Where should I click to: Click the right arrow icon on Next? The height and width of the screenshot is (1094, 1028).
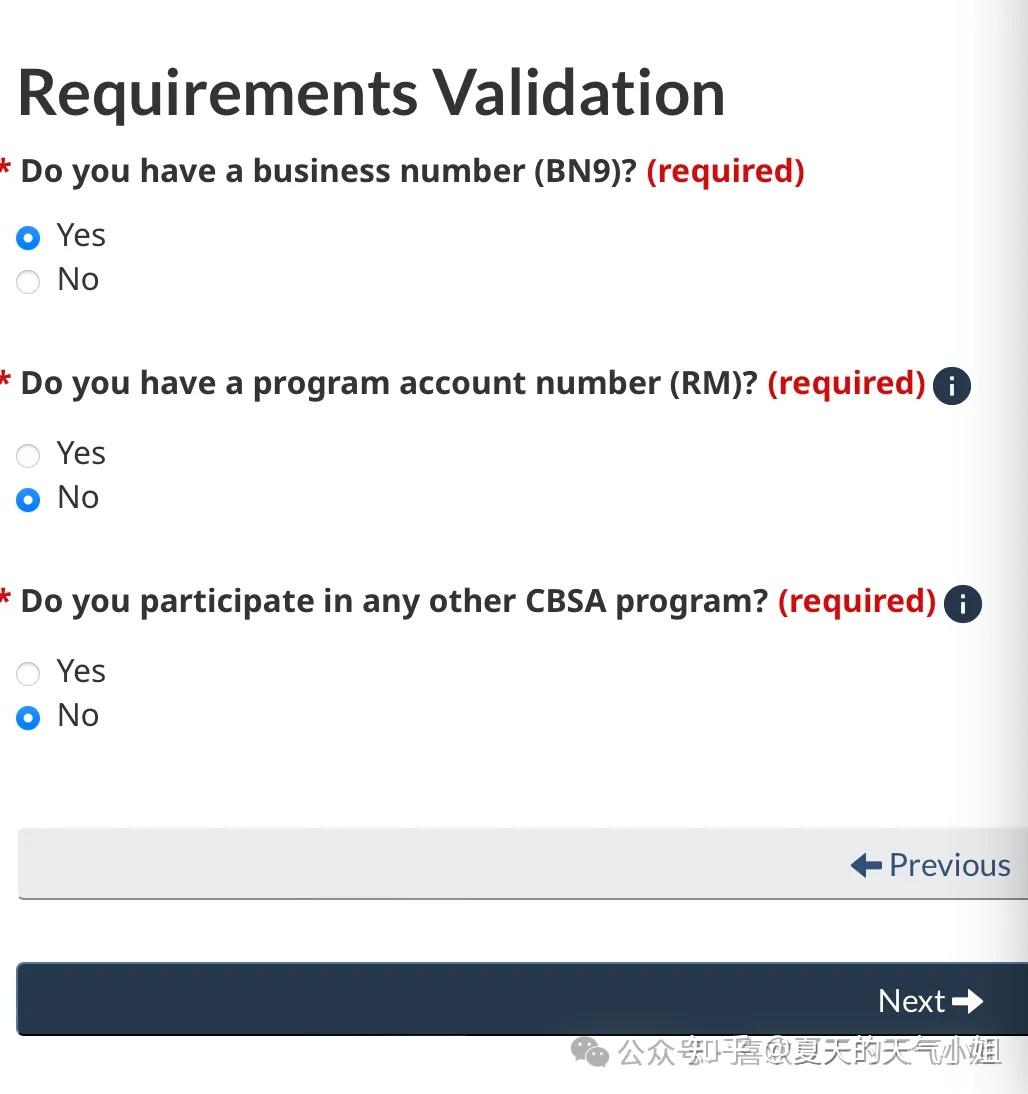[968, 1001]
